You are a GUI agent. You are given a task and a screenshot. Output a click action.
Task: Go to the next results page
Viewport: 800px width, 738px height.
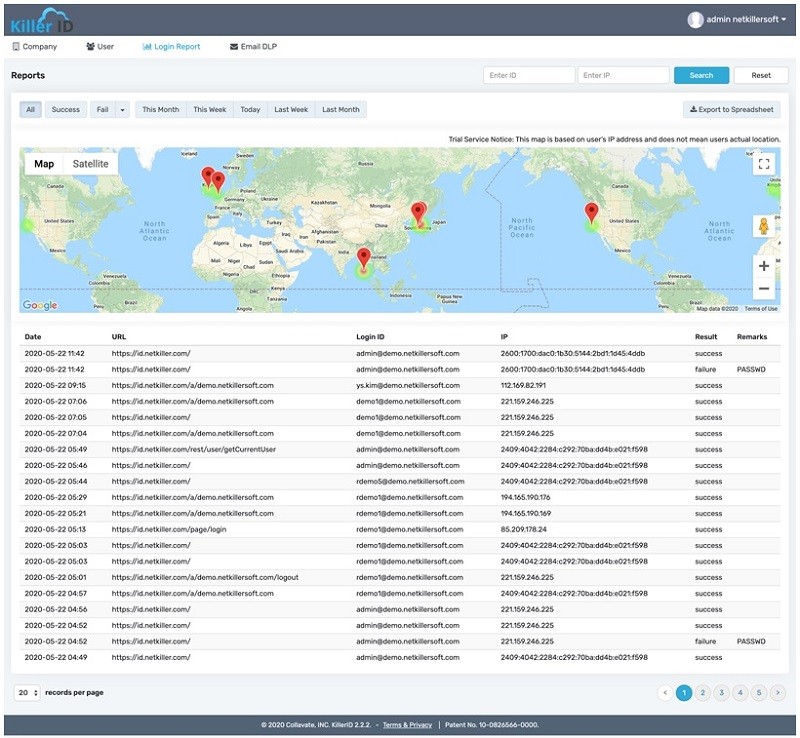click(778, 693)
